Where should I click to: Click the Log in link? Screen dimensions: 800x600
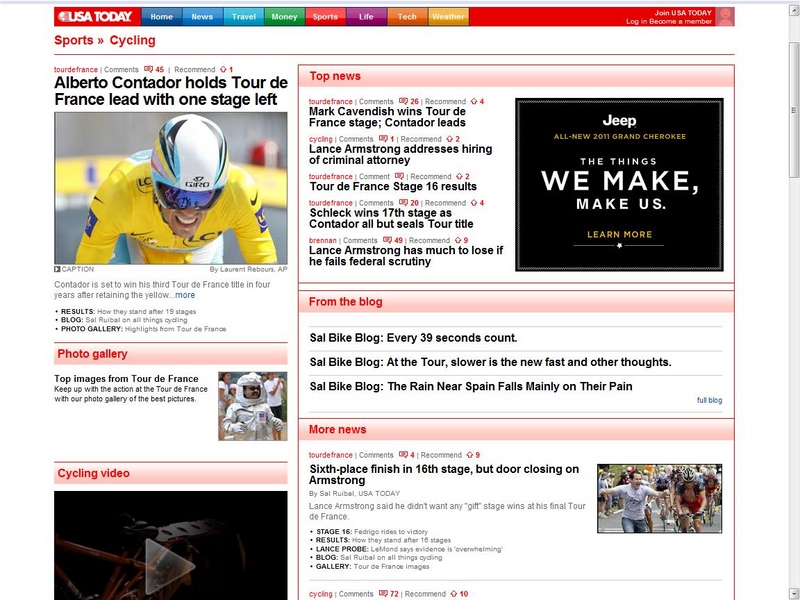[635, 21]
